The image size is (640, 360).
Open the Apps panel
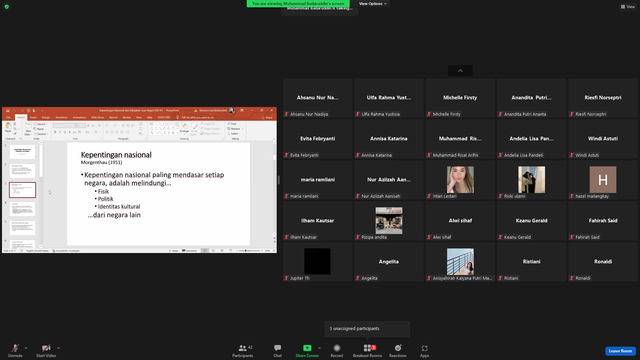tap(424, 350)
